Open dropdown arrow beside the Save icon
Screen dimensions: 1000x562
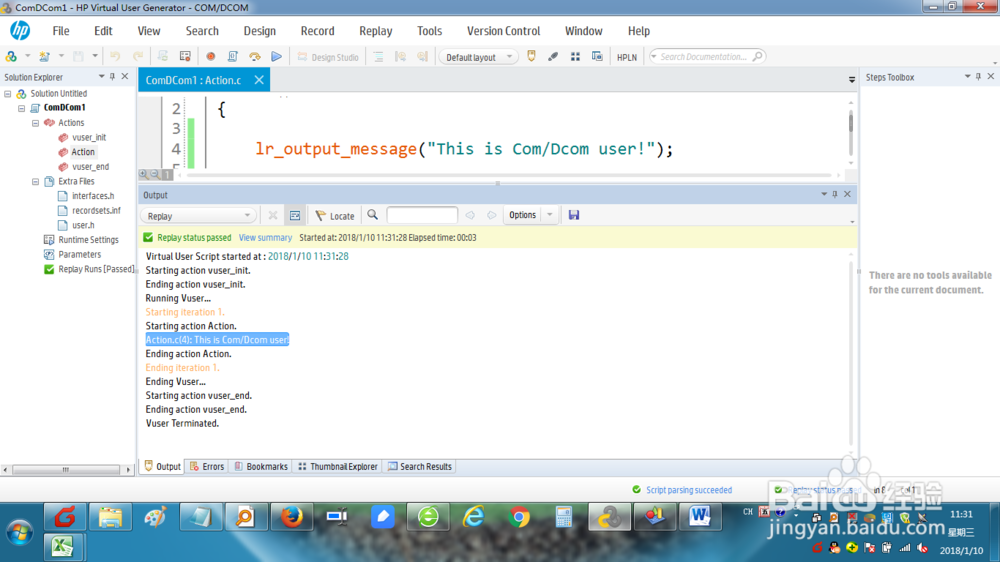tap(95, 57)
